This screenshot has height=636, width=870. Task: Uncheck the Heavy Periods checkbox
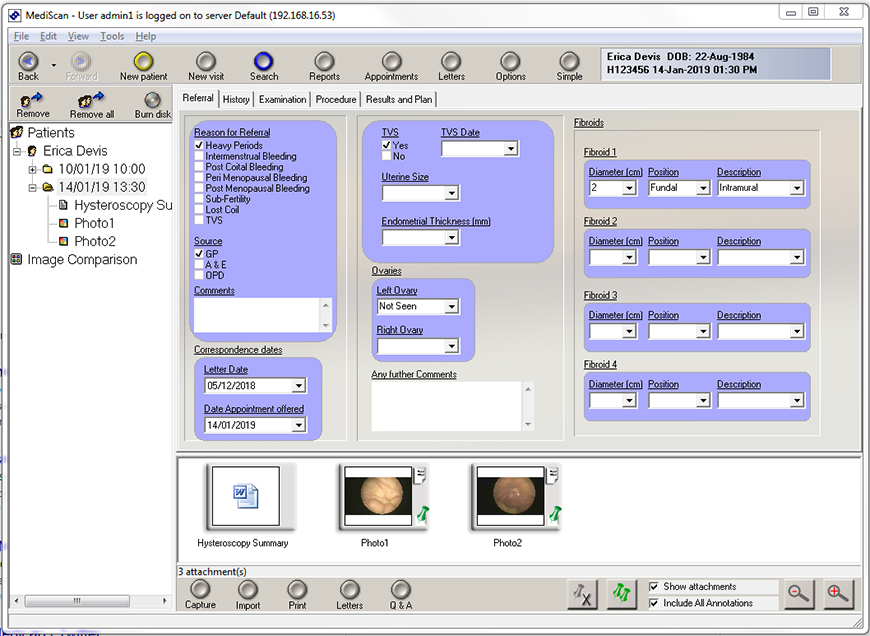[199, 145]
